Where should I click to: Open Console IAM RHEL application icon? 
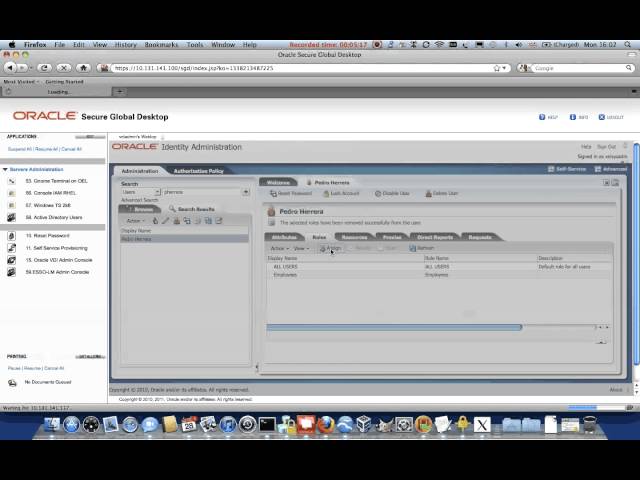(11, 193)
